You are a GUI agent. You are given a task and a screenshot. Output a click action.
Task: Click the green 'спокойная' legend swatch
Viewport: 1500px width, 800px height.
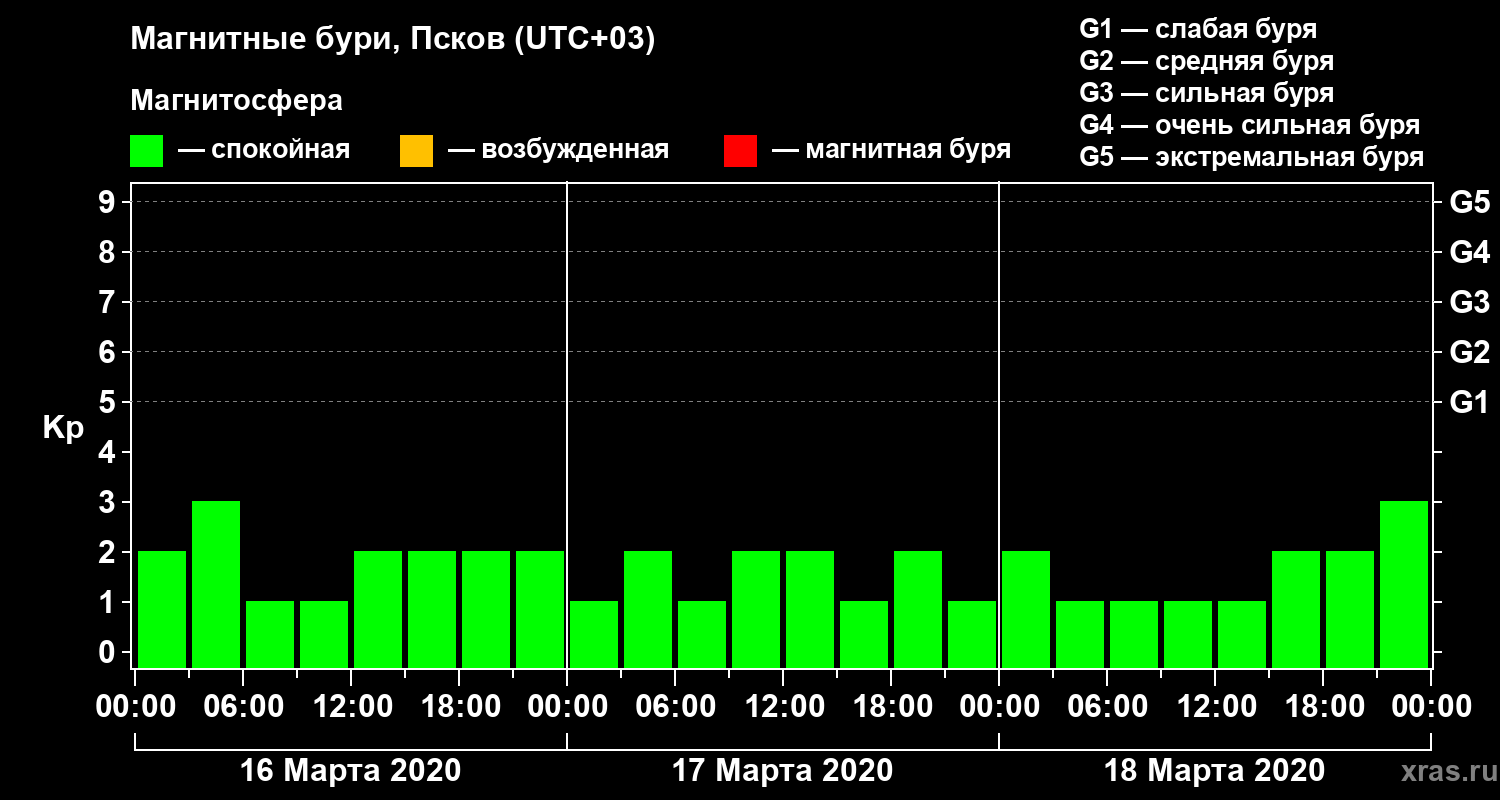click(147, 151)
